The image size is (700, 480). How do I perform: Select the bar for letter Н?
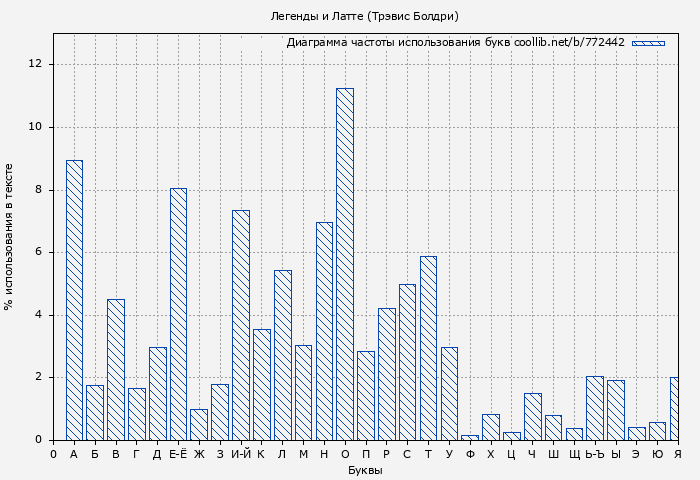(x=324, y=331)
